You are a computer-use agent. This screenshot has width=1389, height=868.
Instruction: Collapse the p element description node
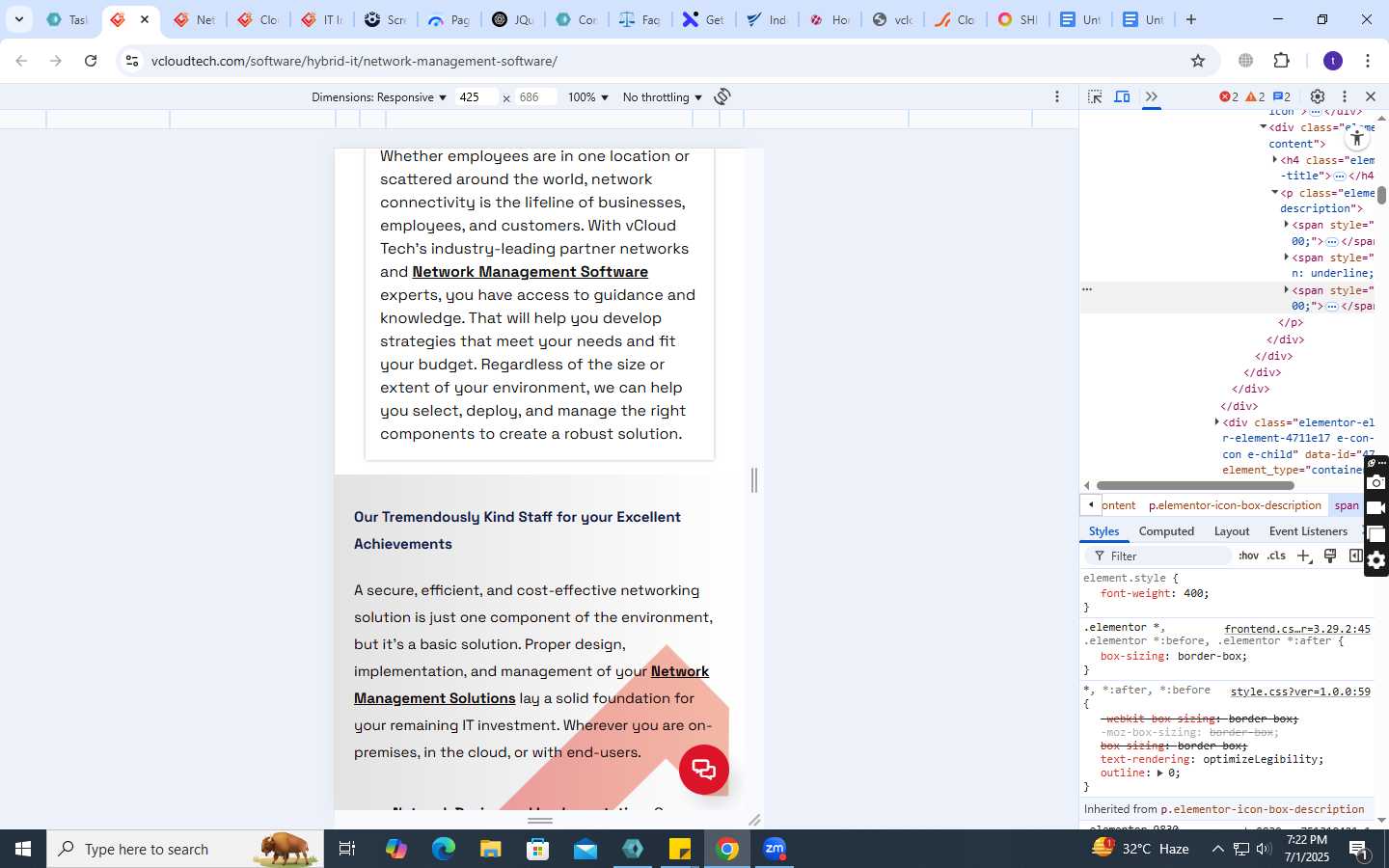pos(1274,193)
